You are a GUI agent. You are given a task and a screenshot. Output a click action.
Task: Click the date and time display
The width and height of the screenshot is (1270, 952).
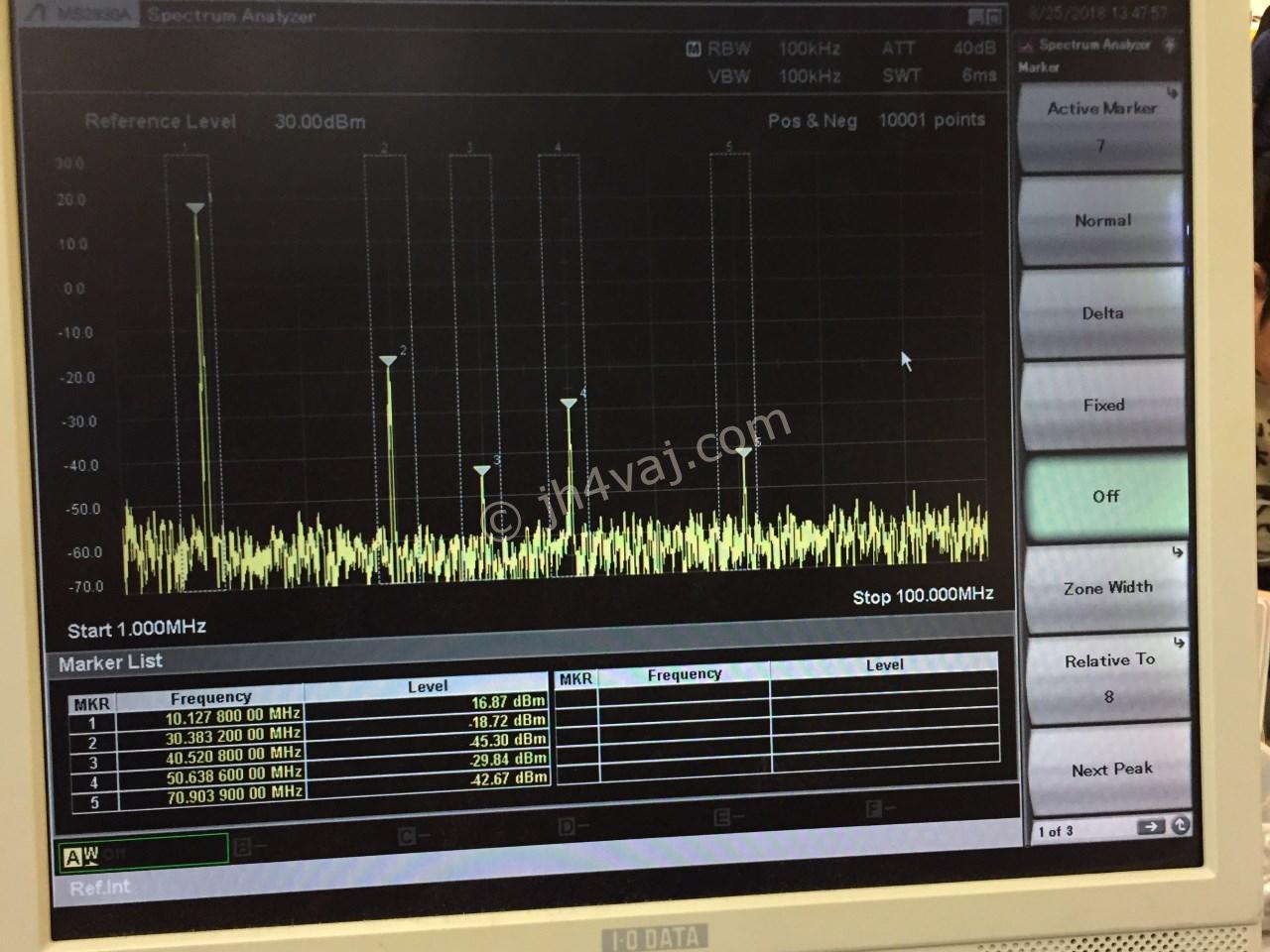tap(1098, 14)
